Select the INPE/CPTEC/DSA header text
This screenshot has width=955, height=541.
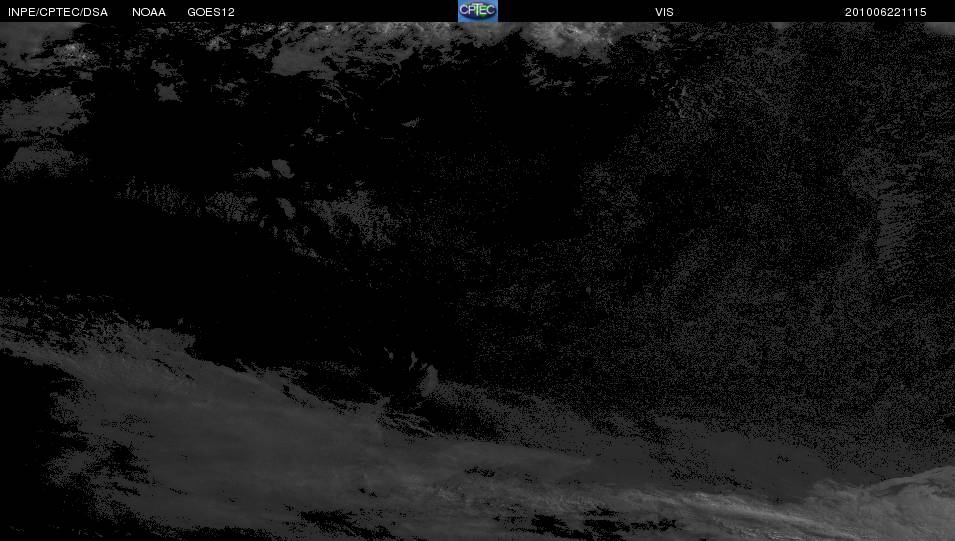tap(58, 12)
